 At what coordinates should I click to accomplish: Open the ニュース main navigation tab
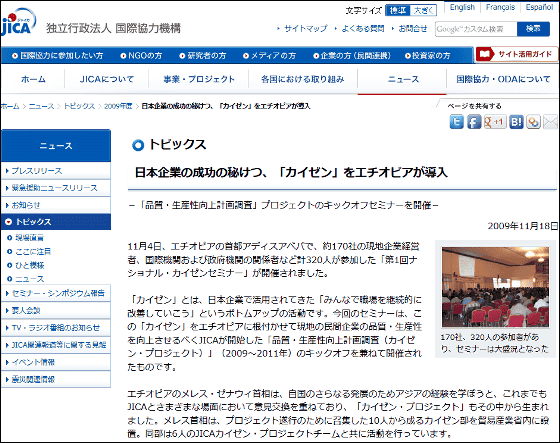point(403,79)
